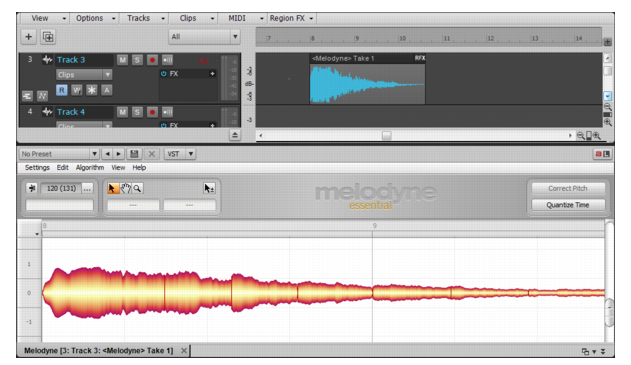Open the No Preset dropdown
The width and height of the screenshot is (631, 365).
click(59, 154)
